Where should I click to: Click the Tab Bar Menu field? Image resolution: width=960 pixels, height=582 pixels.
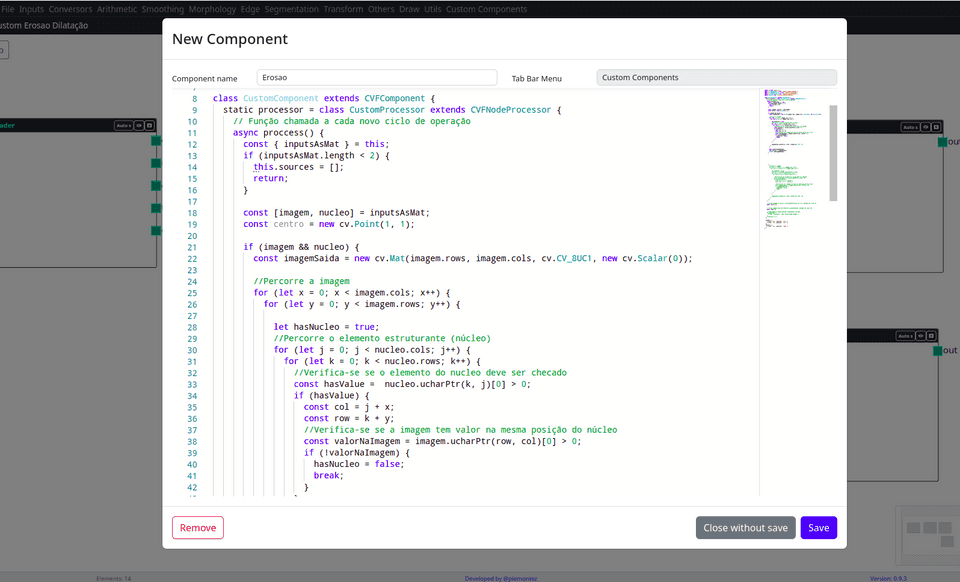pos(716,78)
